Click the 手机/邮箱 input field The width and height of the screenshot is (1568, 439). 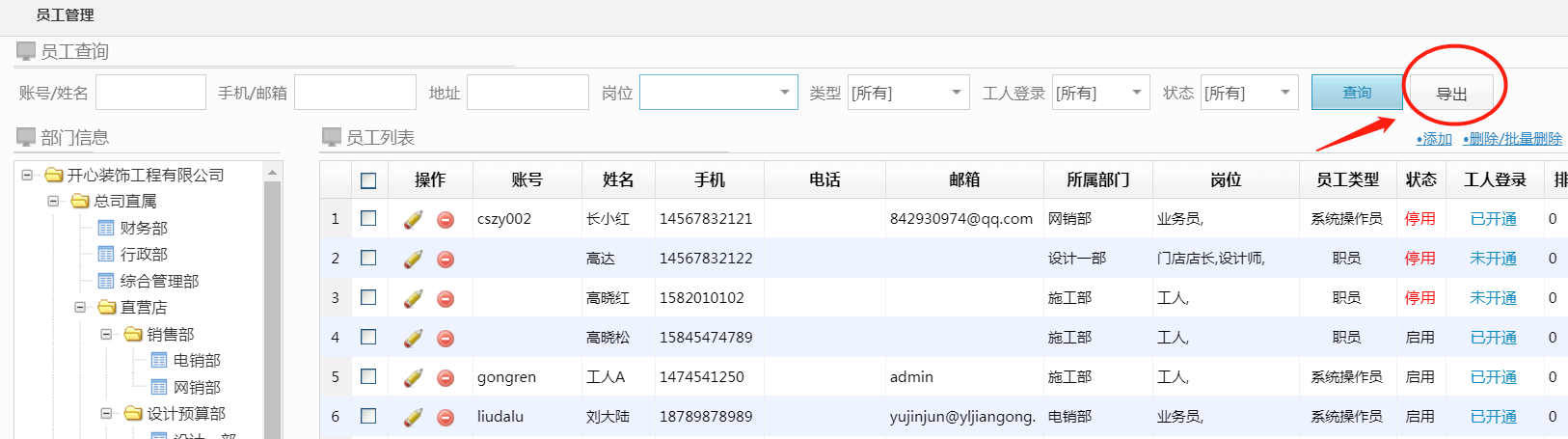[x=355, y=93]
